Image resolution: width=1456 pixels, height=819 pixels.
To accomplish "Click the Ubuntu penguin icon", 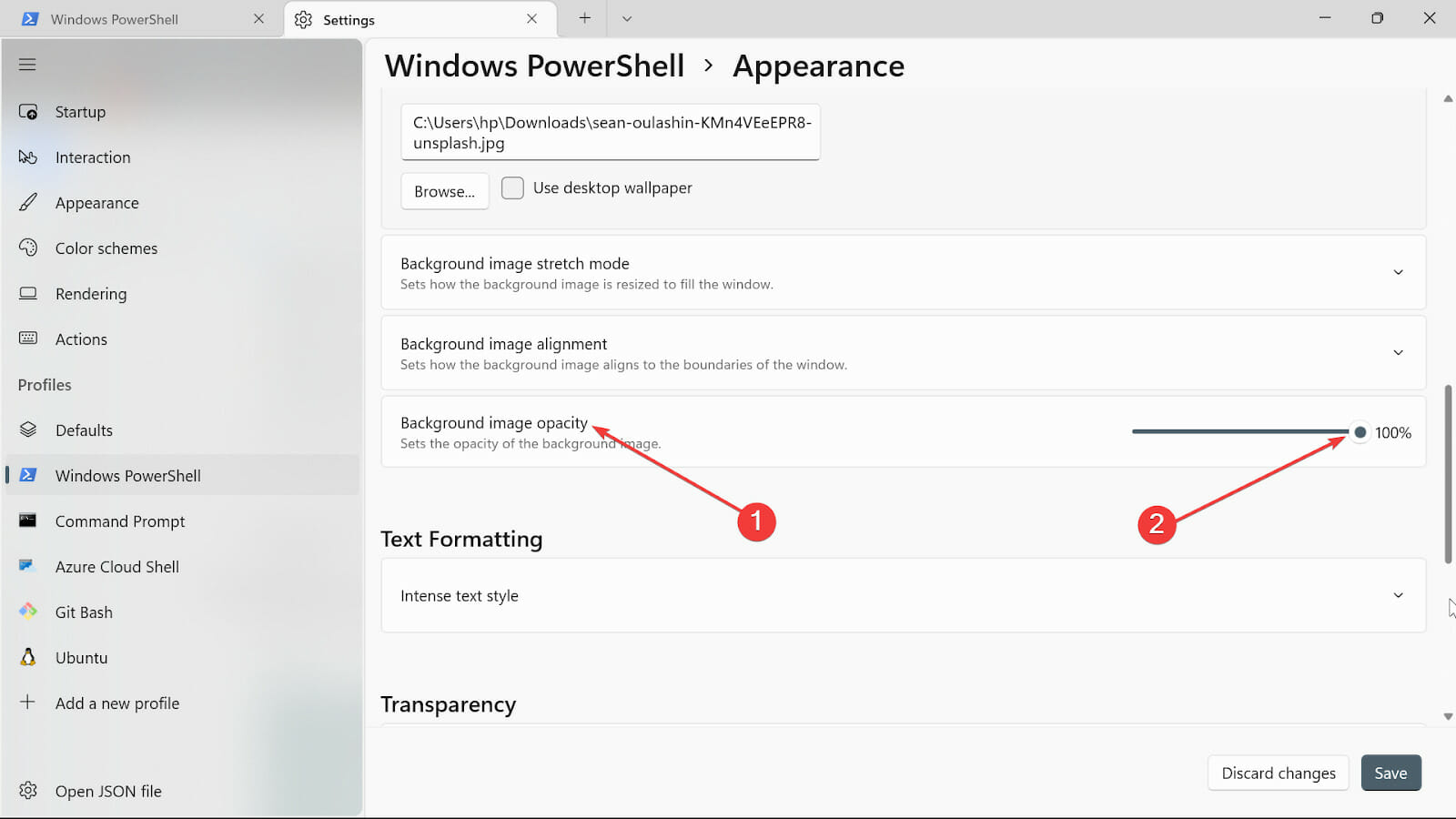I will 28,657.
